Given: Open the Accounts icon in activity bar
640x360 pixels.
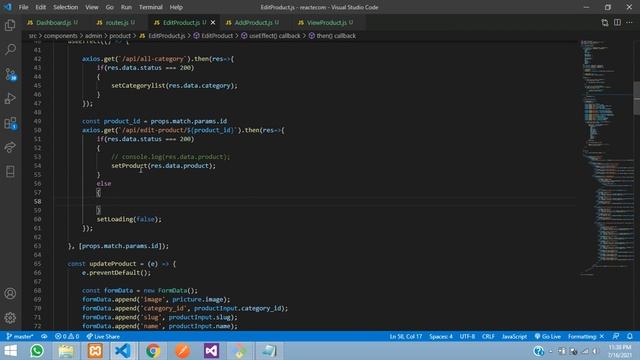Looking at the screenshot, I should tap(10, 293).
